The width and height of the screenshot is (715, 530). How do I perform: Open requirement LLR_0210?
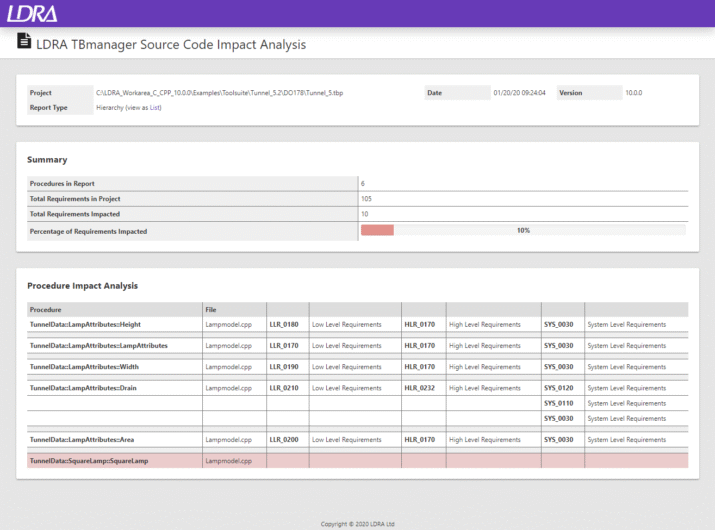click(x=284, y=388)
